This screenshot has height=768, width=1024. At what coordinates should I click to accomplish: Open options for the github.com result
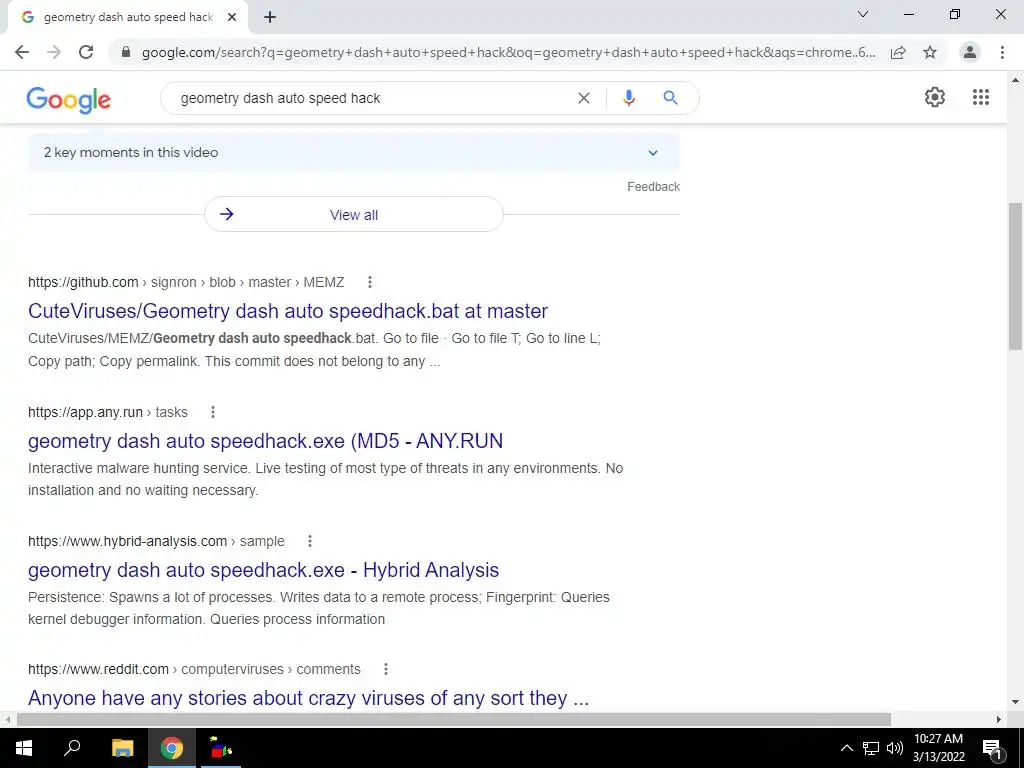(x=370, y=282)
